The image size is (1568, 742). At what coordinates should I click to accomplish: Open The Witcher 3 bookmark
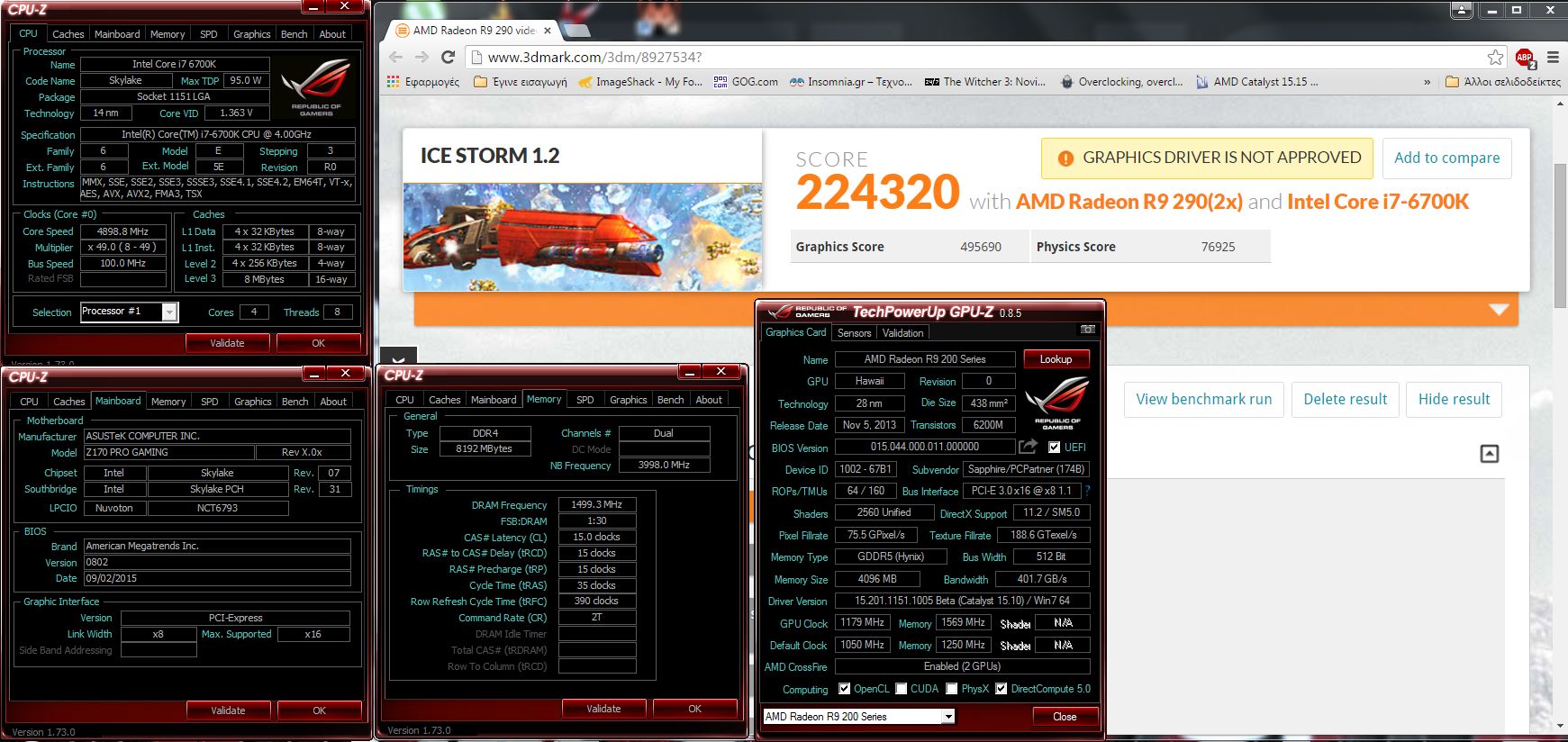[985, 81]
